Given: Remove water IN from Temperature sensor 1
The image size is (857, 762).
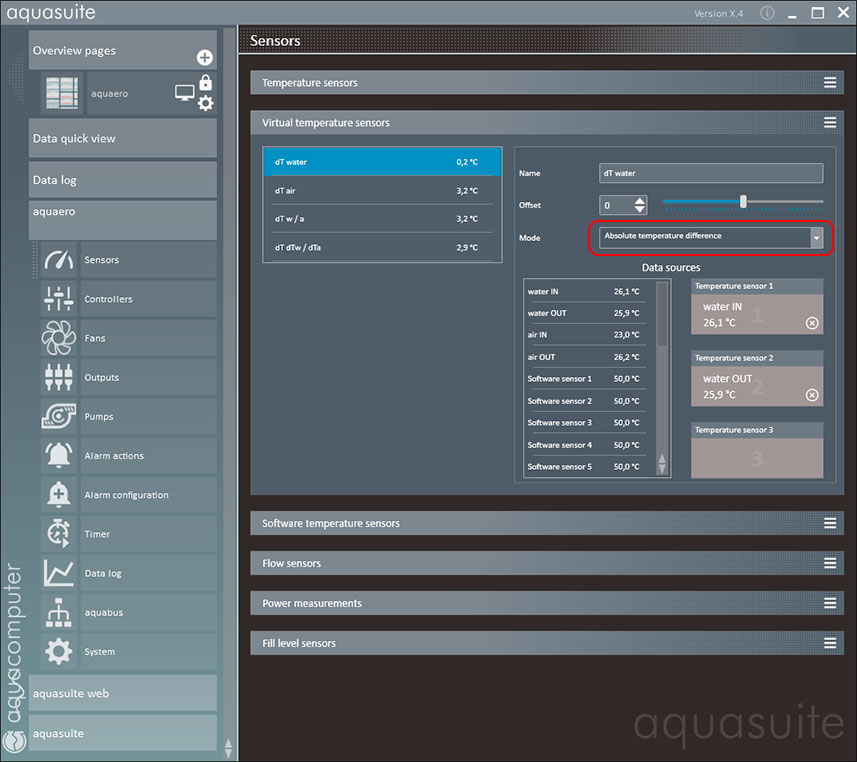Looking at the screenshot, I should point(812,323).
